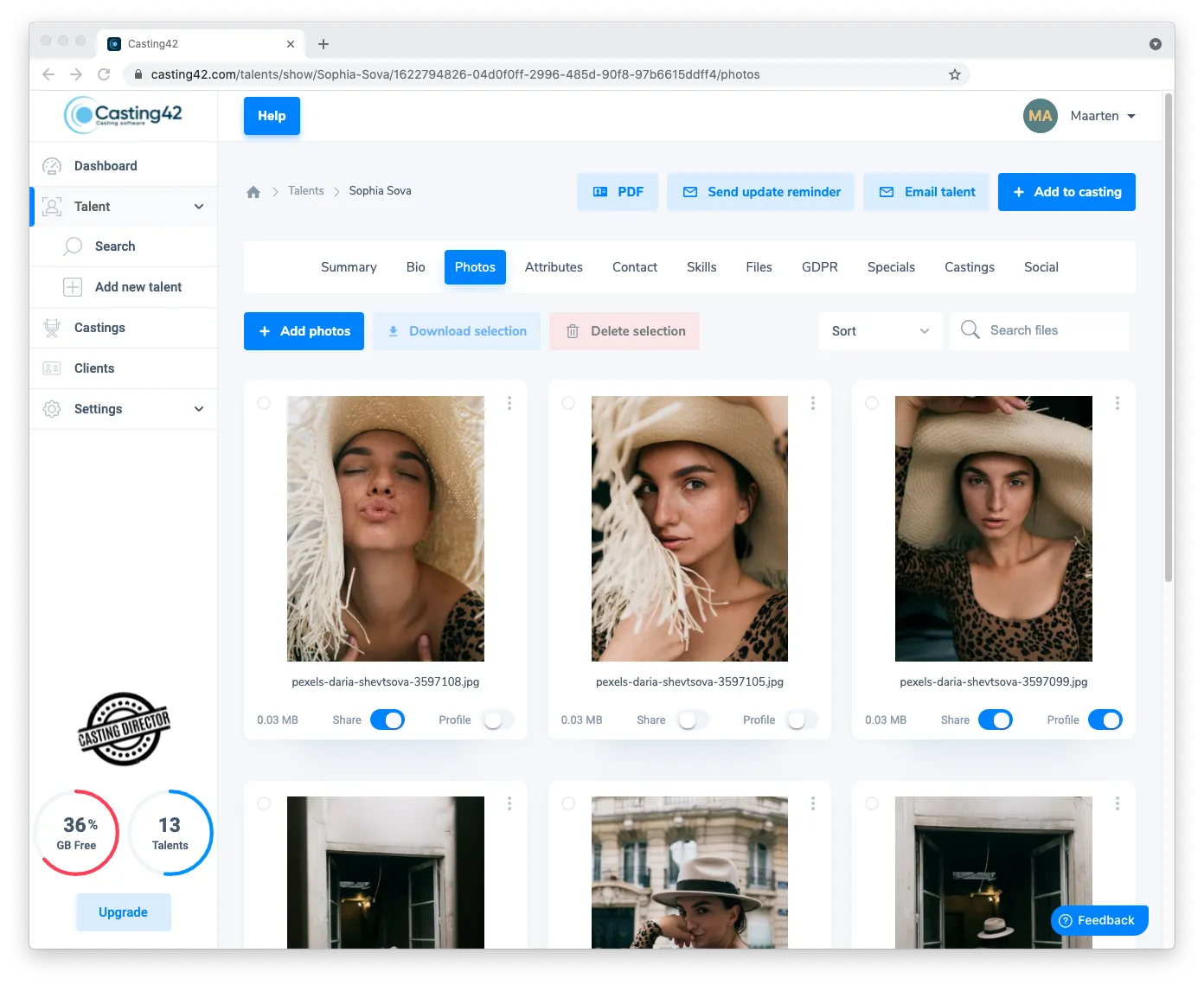Screen dimensions: 1204x985
Task: Click the Casting42 logo
Action: click(124, 115)
